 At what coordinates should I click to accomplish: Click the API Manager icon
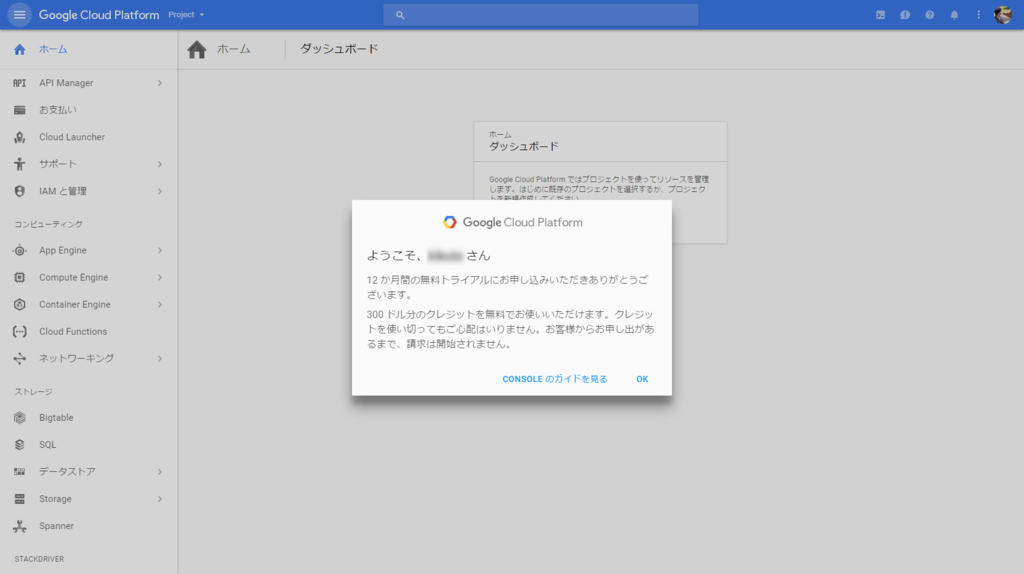coord(20,83)
